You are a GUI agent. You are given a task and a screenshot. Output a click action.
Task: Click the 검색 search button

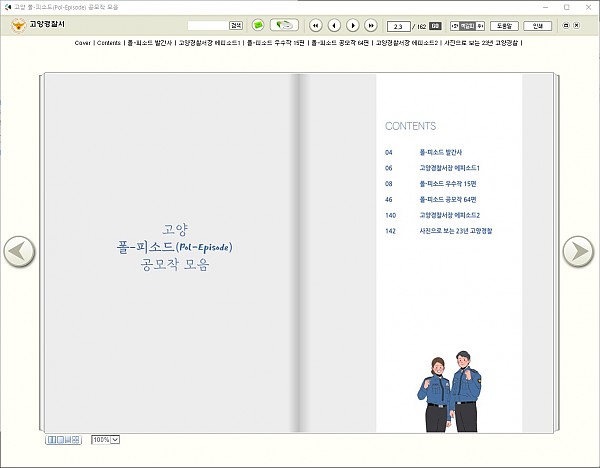tap(236, 26)
